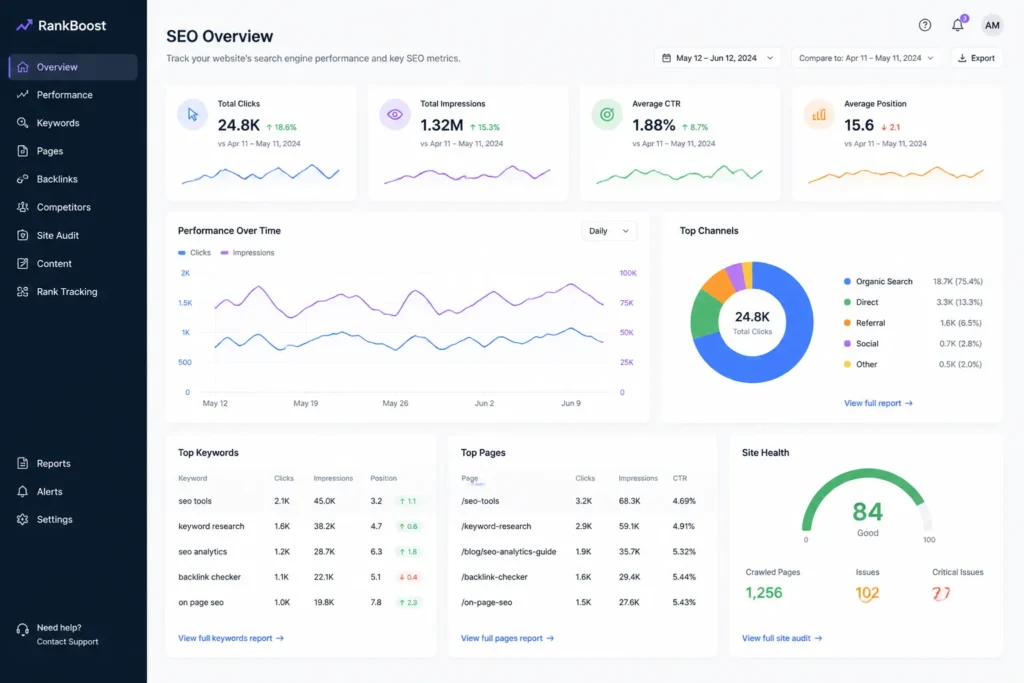
Task: Click the Site Audit icon in sidebar
Action: [x=23, y=235]
